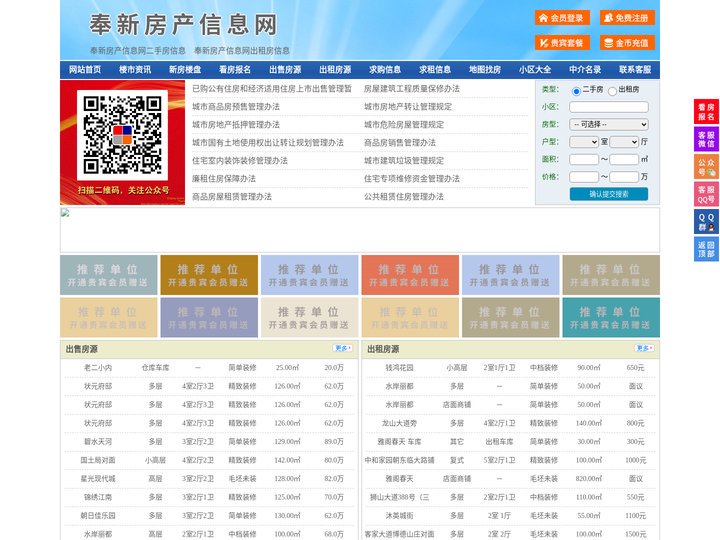The height and width of the screenshot is (540, 720).
Task: Click the purple 客服微信 sidebar icon
Action: point(706,139)
